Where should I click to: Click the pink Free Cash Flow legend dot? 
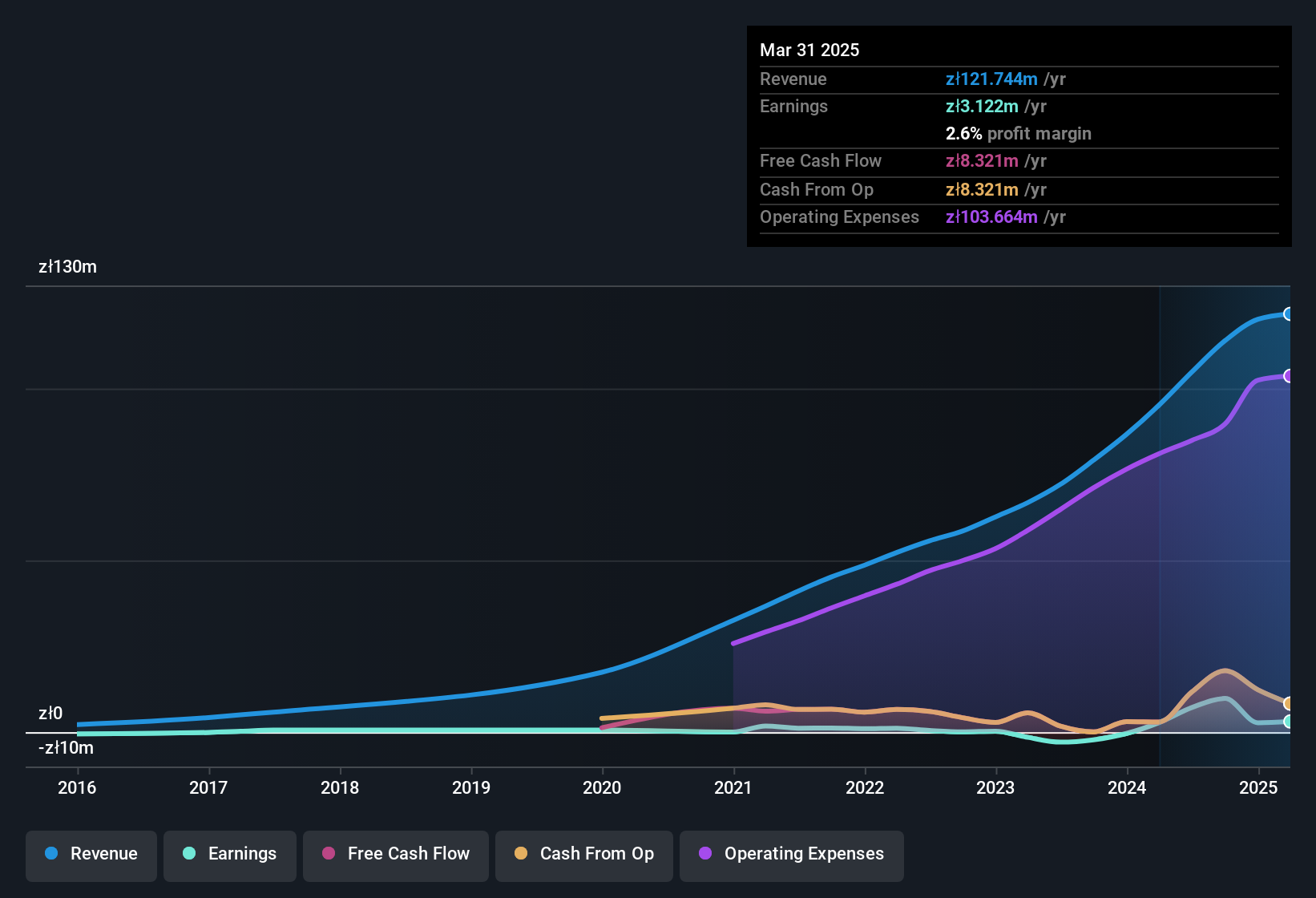328,854
